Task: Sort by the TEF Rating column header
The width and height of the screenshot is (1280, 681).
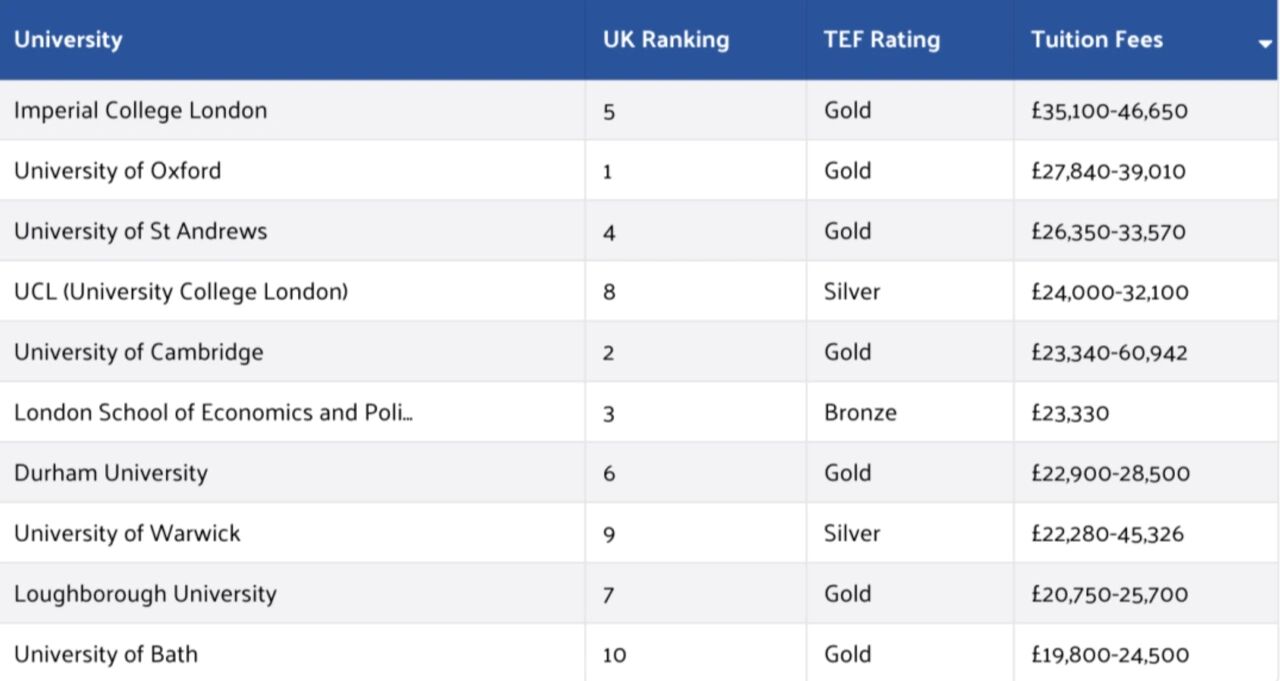Action: tap(882, 40)
